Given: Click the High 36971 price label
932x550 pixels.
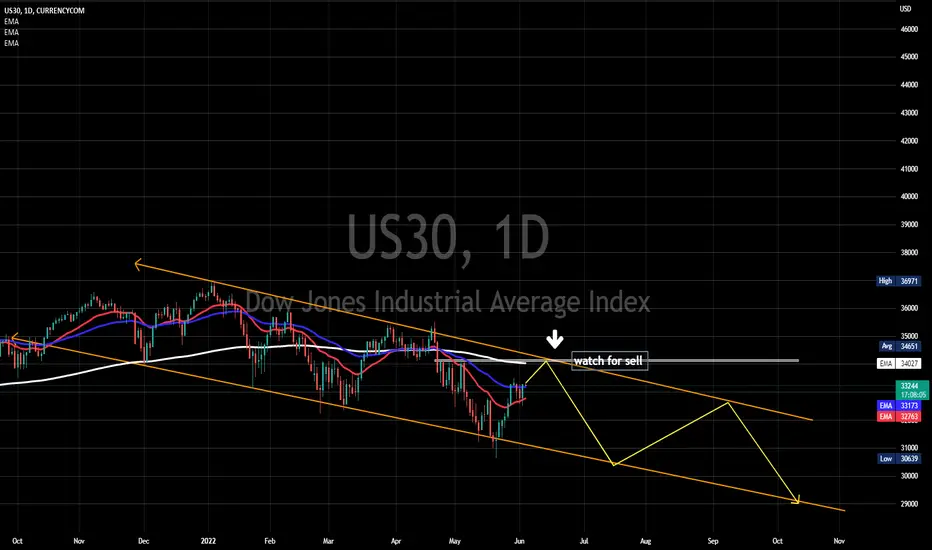Looking at the screenshot, I should coord(899,281).
